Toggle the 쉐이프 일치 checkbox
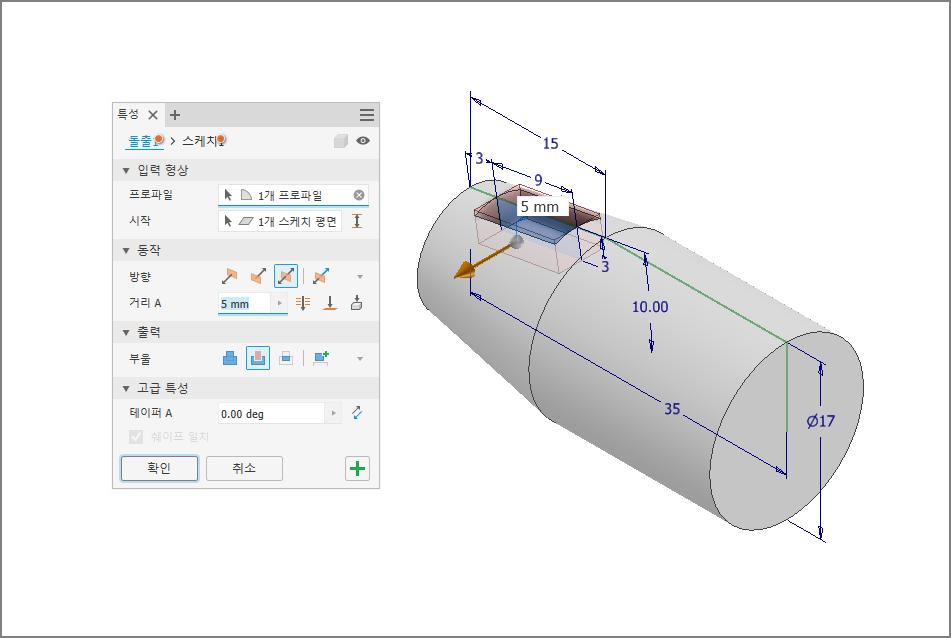The image size is (951, 638). coord(136,437)
